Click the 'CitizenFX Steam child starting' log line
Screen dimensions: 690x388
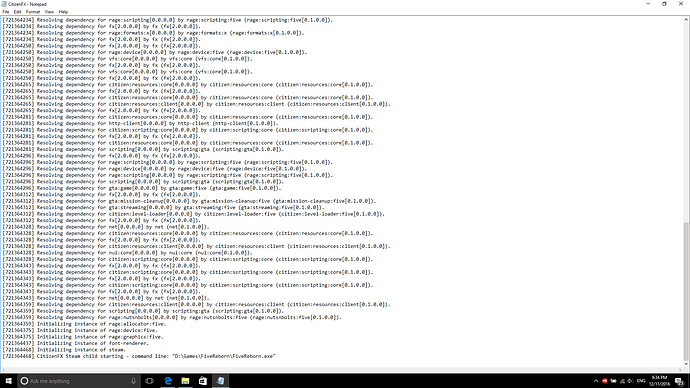tap(139, 356)
